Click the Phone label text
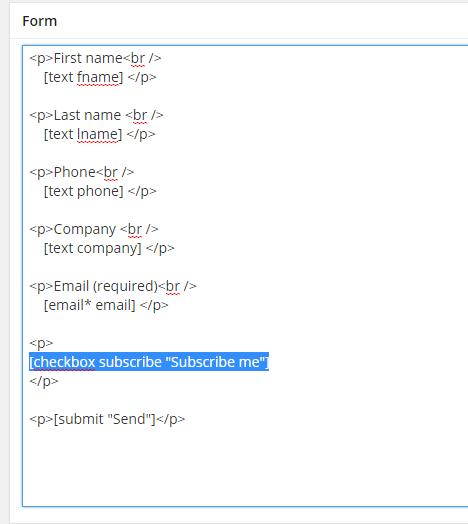Viewport: 468px width, 524px height. coord(75,172)
